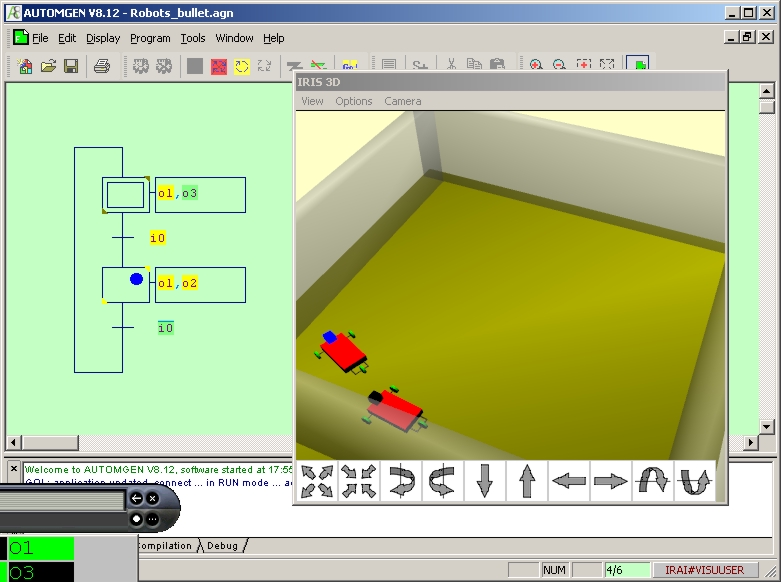Screen dimensions: 781x582
Task: Click horizontal scrollbar right arrow
Action: (751, 442)
